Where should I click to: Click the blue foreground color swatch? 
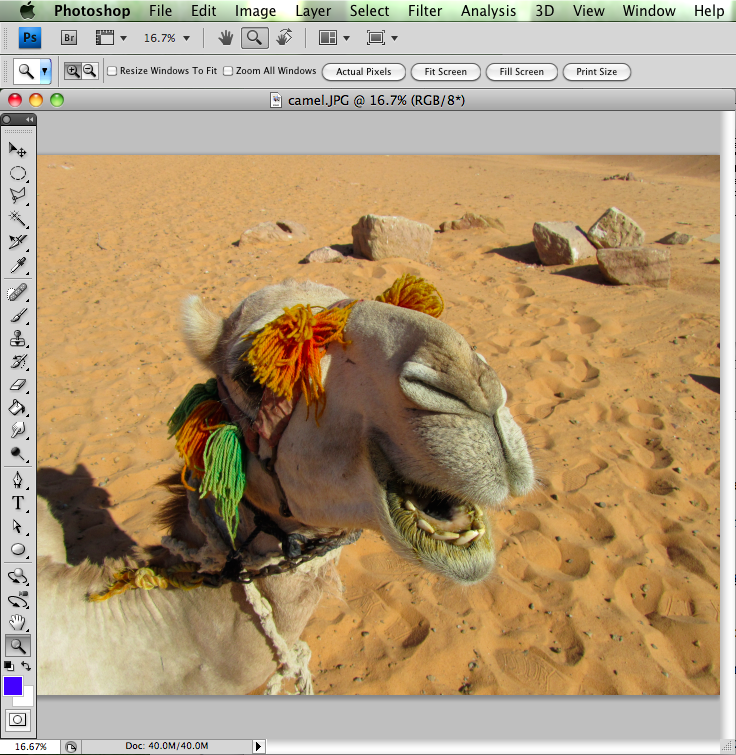coord(13,686)
